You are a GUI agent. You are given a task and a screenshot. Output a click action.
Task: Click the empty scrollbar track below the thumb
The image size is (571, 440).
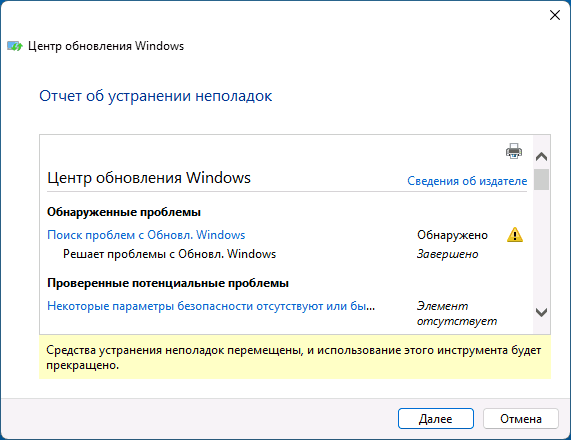(542, 247)
